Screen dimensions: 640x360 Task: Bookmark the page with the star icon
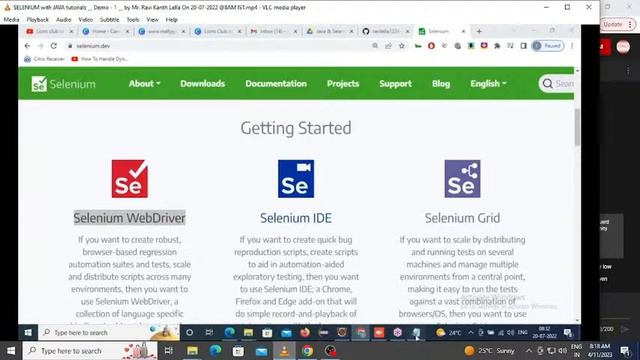point(402,46)
